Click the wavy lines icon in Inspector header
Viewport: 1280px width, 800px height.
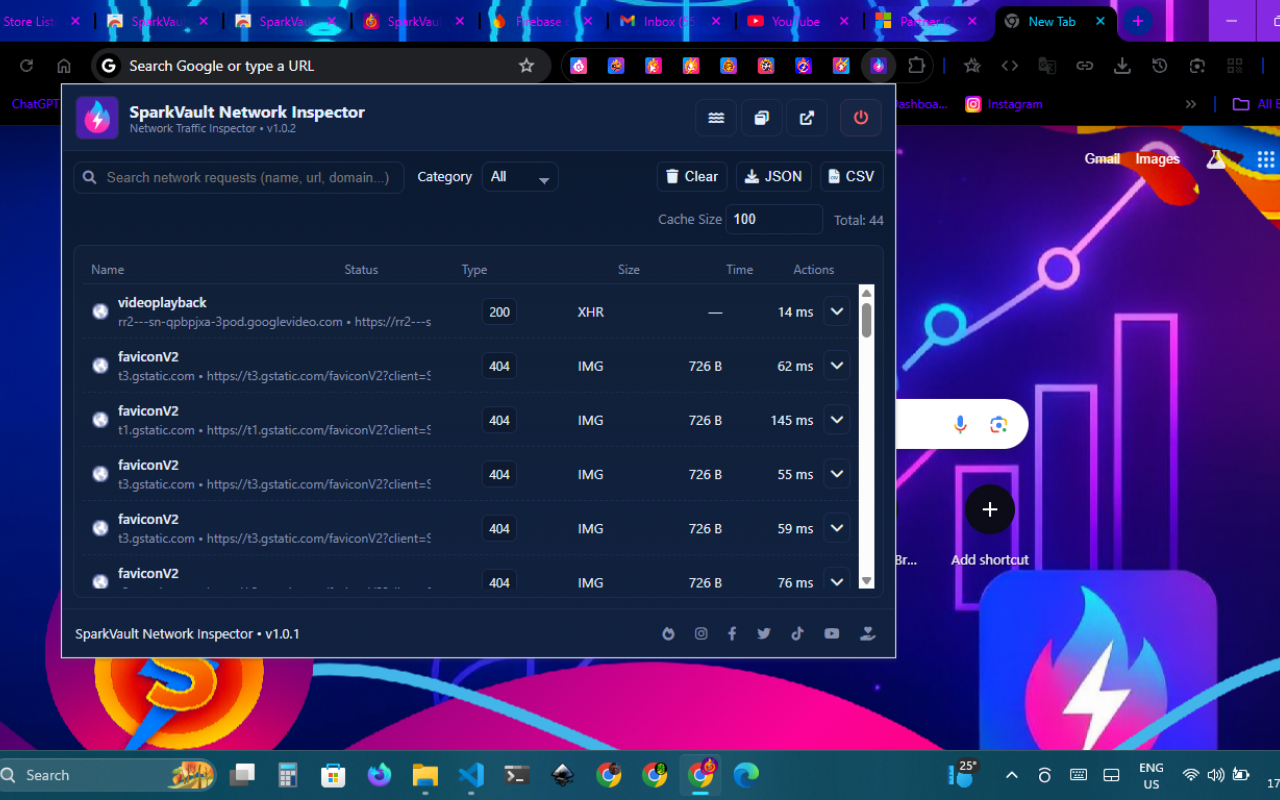716,118
